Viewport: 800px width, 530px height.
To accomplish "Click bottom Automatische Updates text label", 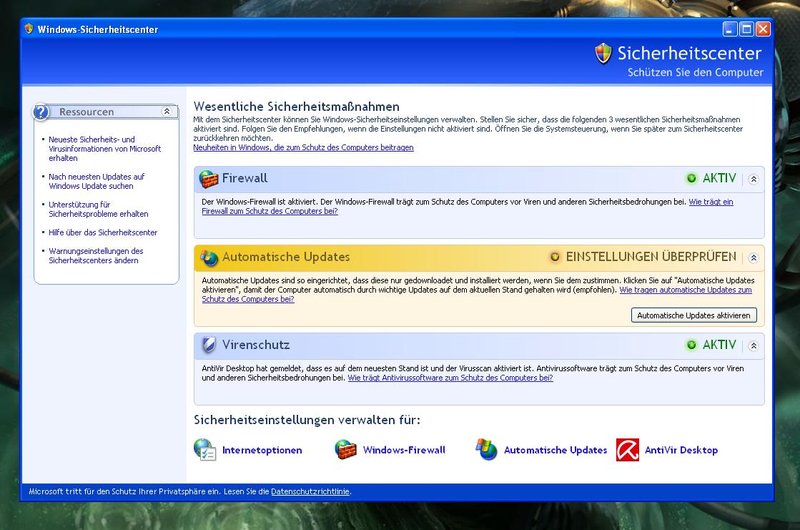I will (x=556, y=450).
